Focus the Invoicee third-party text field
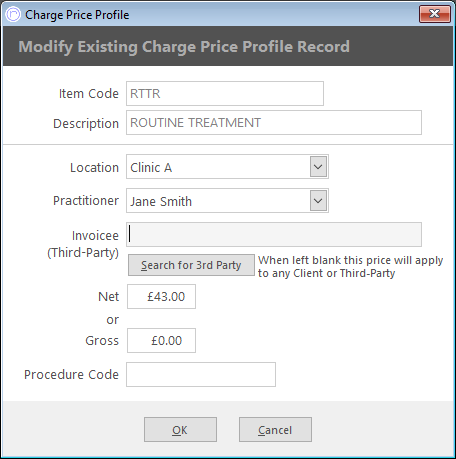The image size is (456, 459). [274, 234]
